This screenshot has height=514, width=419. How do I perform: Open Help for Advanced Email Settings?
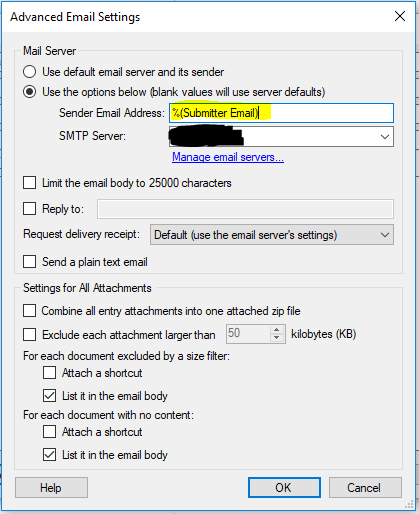click(x=51, y=488)
